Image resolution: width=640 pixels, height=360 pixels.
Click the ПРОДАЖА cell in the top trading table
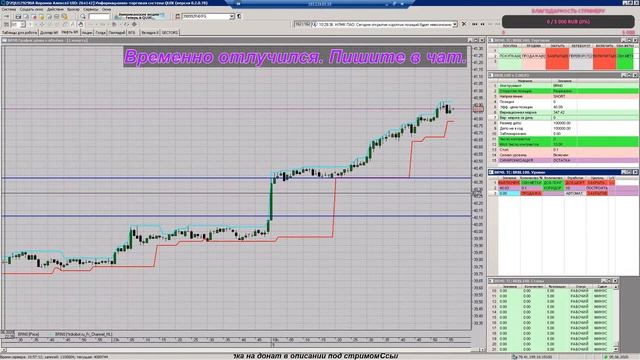[534, 56]
